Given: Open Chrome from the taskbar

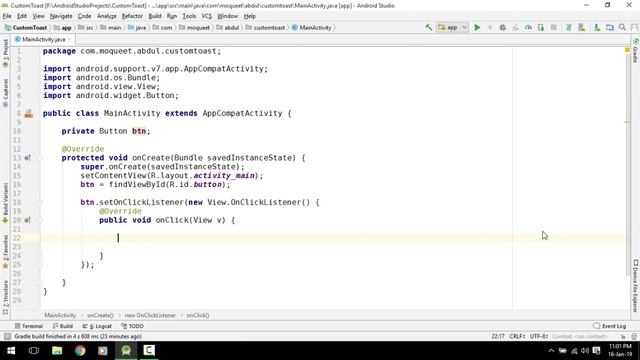Looking at the screenshot, I should point(80,350).
